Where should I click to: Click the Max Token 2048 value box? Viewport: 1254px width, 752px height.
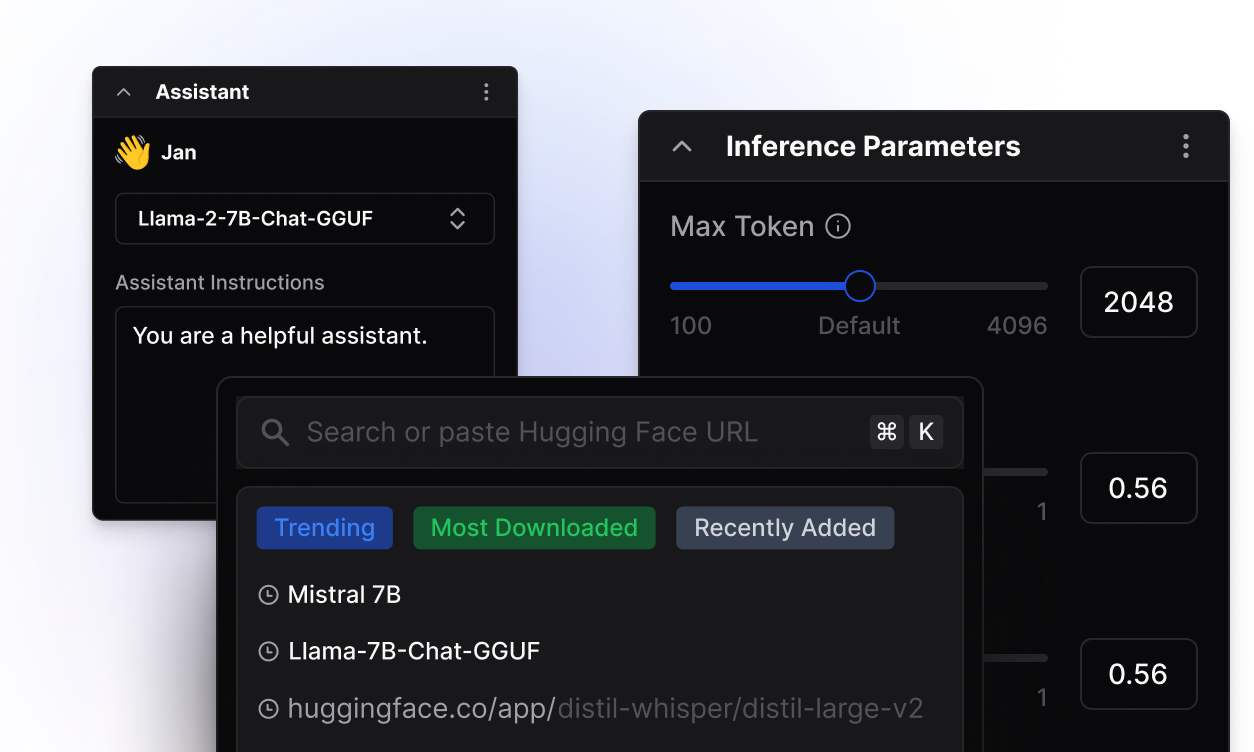coord(1138,302)
